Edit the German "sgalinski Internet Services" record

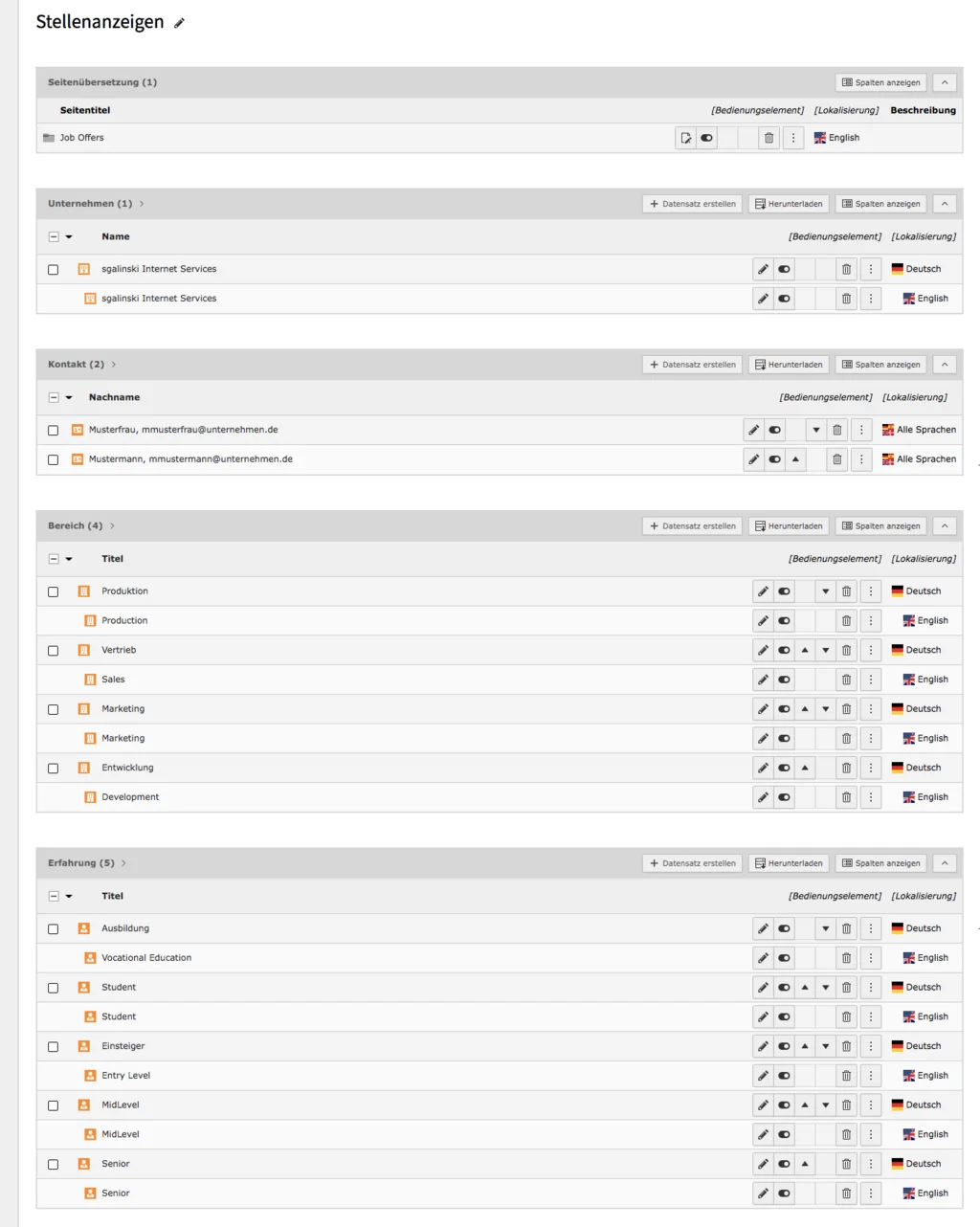(x=762, y=269)
